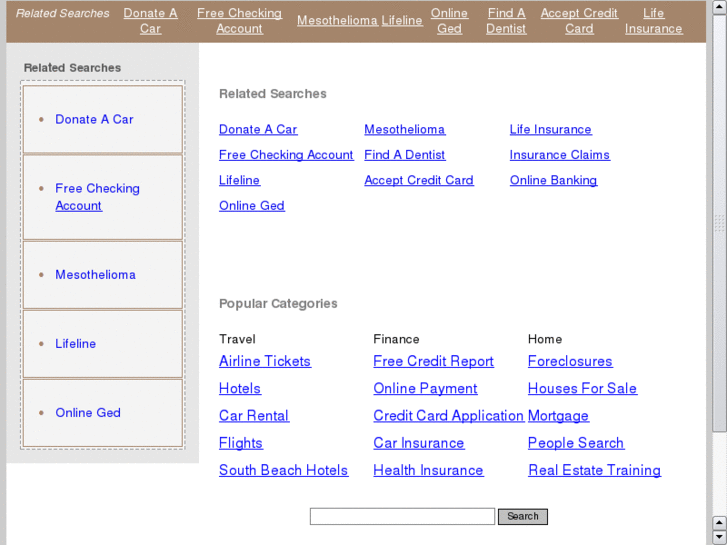Open Car Rental under Travel
Image resolution: width=727 pixels, height=545 pixels.
[x=254, y=416]
